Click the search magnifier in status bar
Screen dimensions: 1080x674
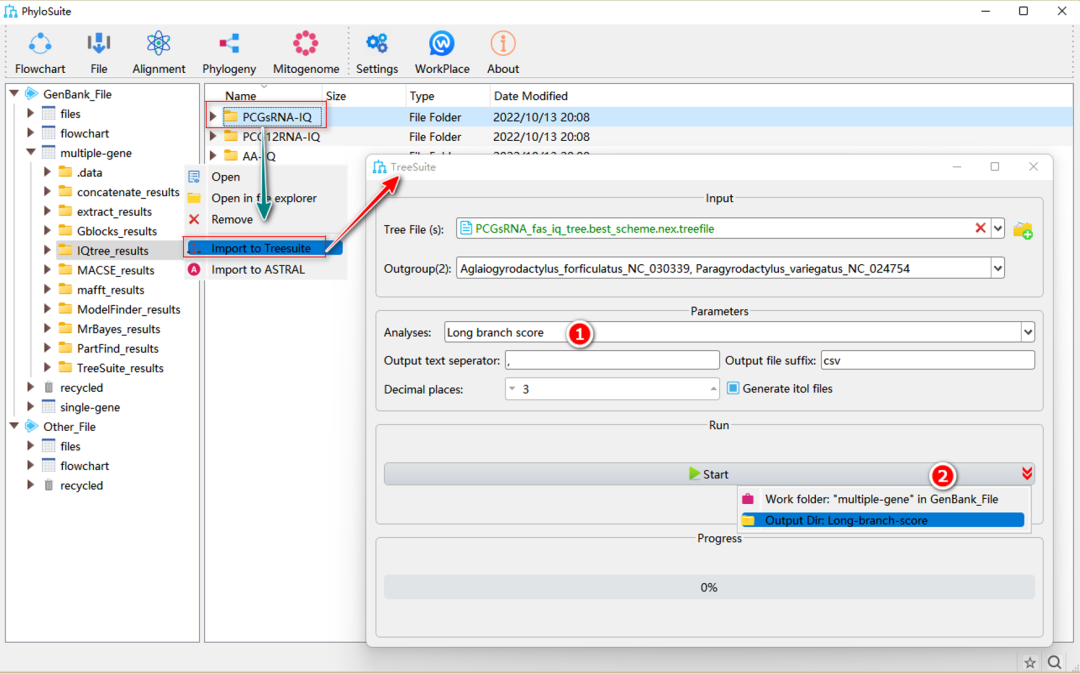1055,662
